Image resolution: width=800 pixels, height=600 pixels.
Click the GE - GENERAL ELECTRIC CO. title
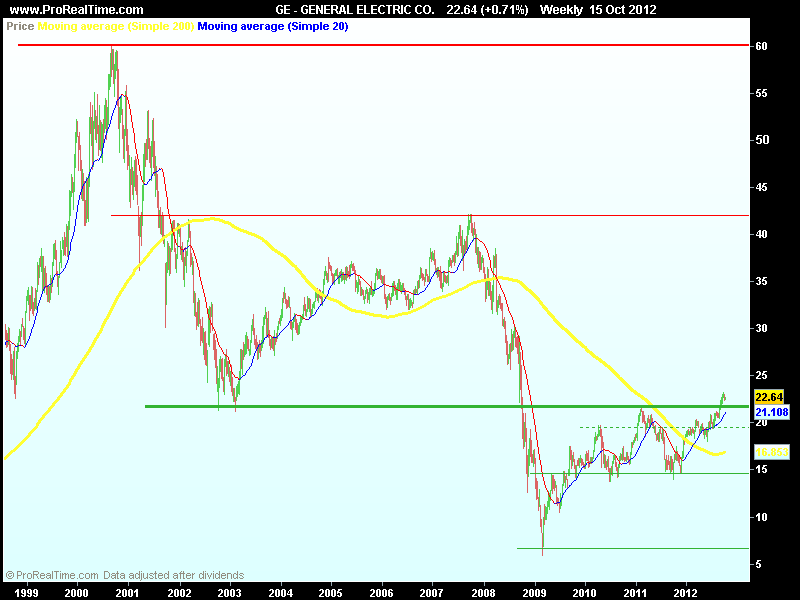pyautogui.click(x=355, y=10)
